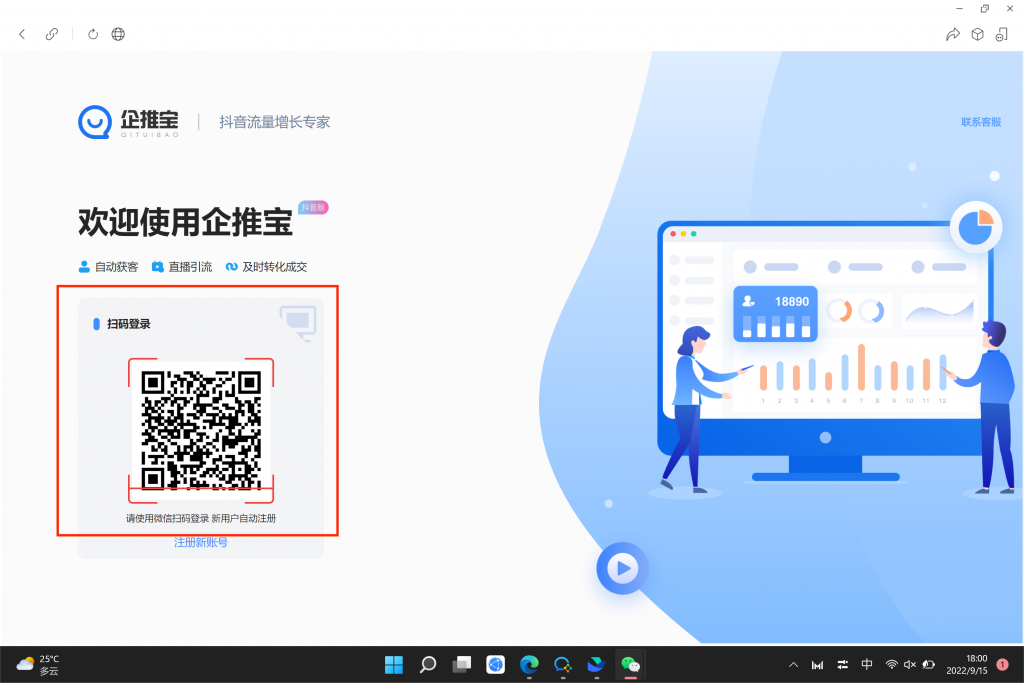
Task: Click the login QR code
Action: [201, 430]
